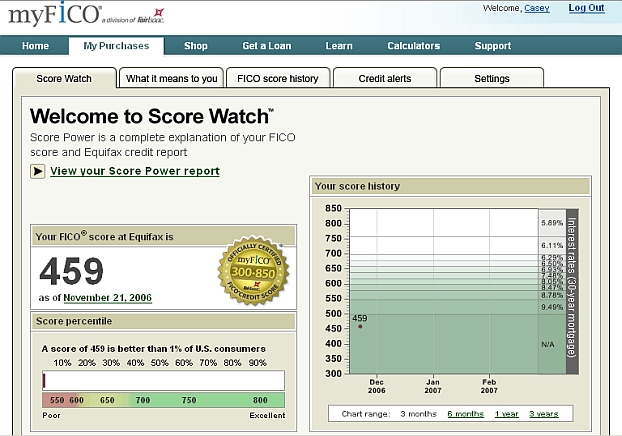Click the Score percentile panel header

point(163,321)
